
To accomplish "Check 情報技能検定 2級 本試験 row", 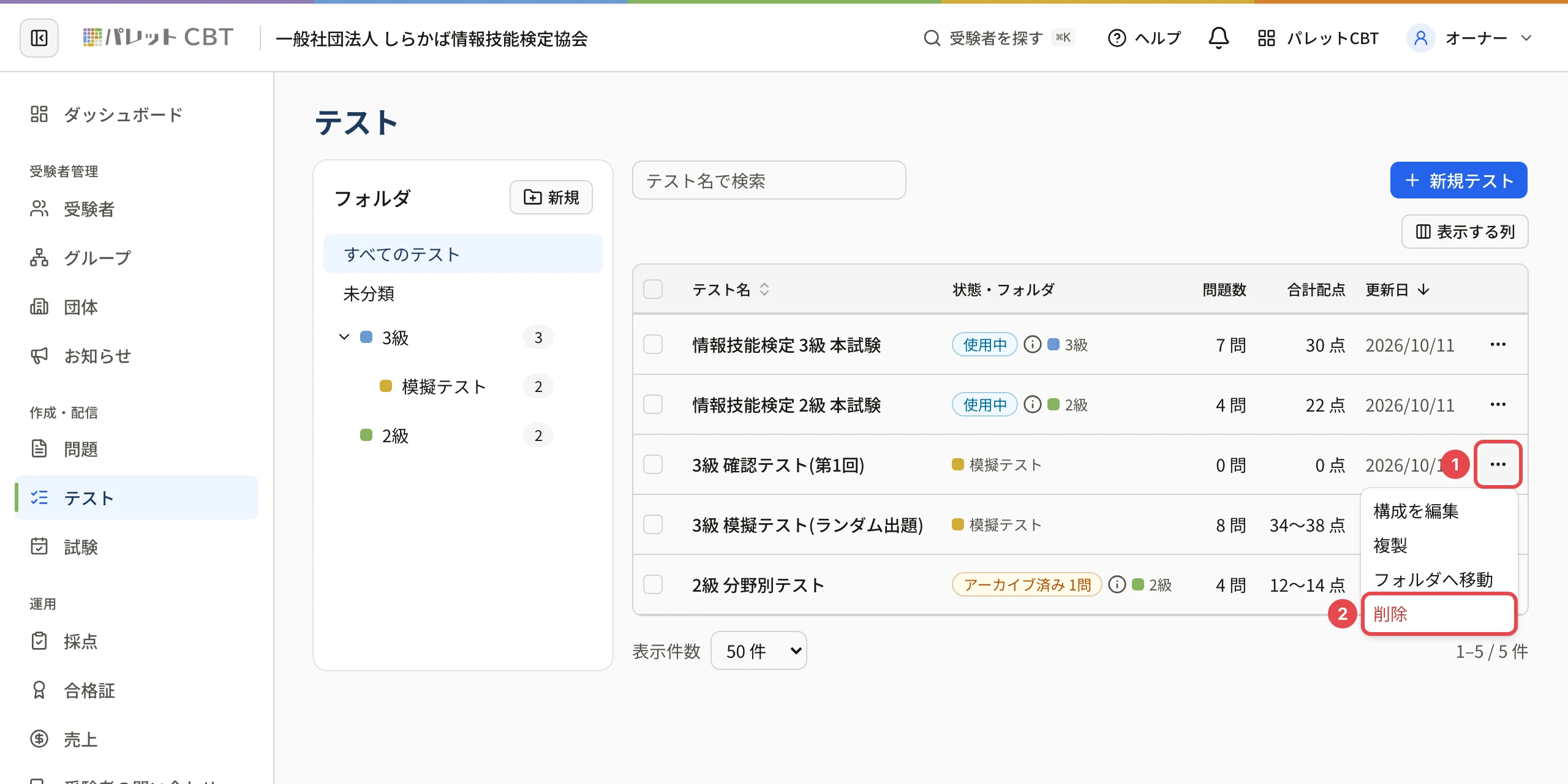I will tap(653, 404).
